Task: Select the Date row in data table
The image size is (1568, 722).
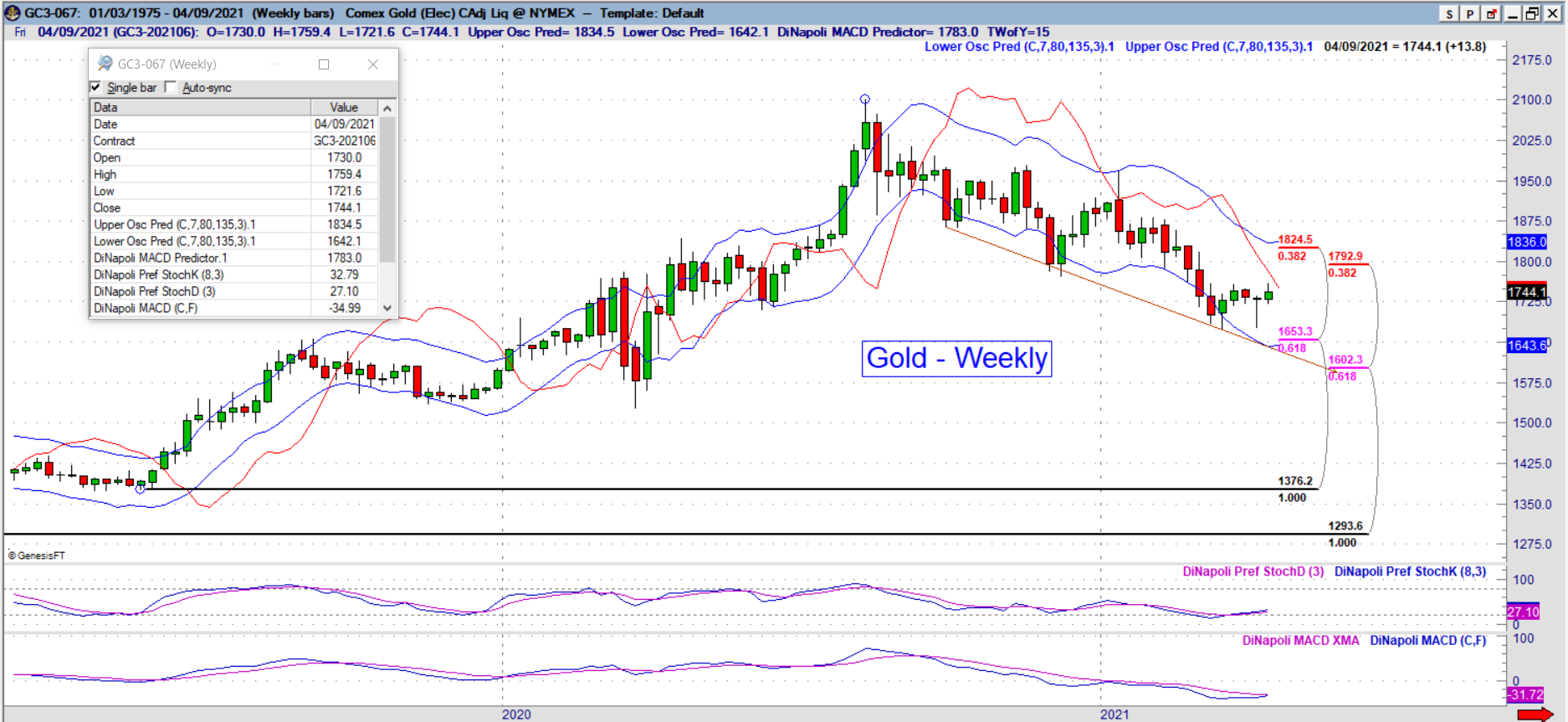Action: click(233, 124)
